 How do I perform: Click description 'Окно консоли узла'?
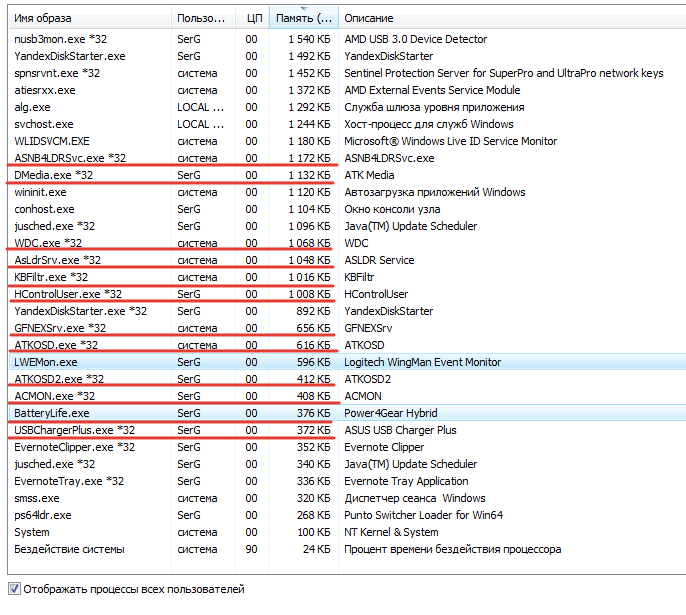(x=392, y=210)
